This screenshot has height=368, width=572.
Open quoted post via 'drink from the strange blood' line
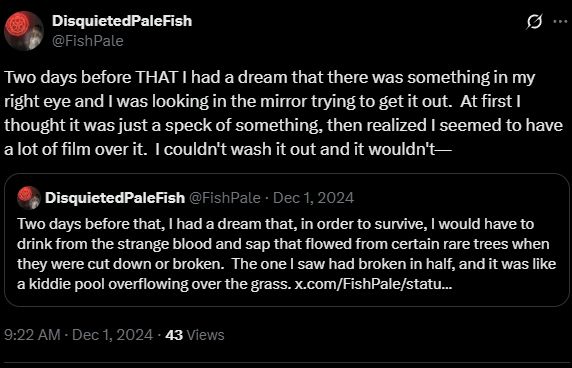point(283,244)
